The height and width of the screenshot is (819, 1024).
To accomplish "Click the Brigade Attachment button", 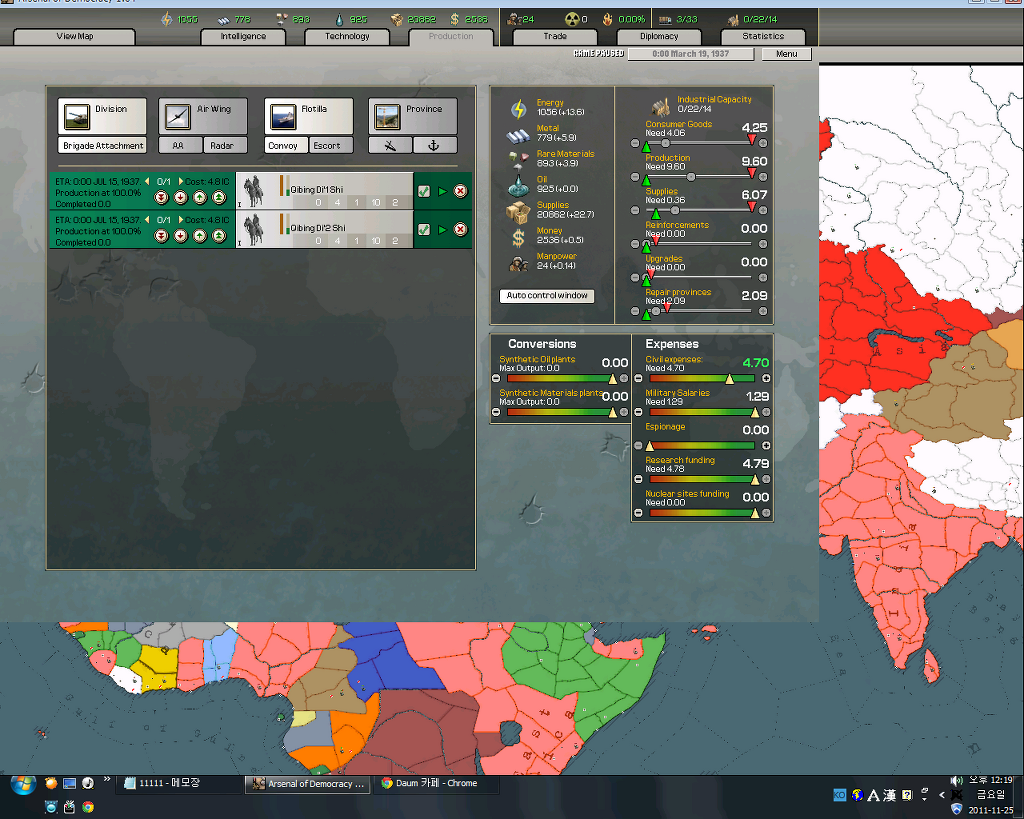I will 102,146.
